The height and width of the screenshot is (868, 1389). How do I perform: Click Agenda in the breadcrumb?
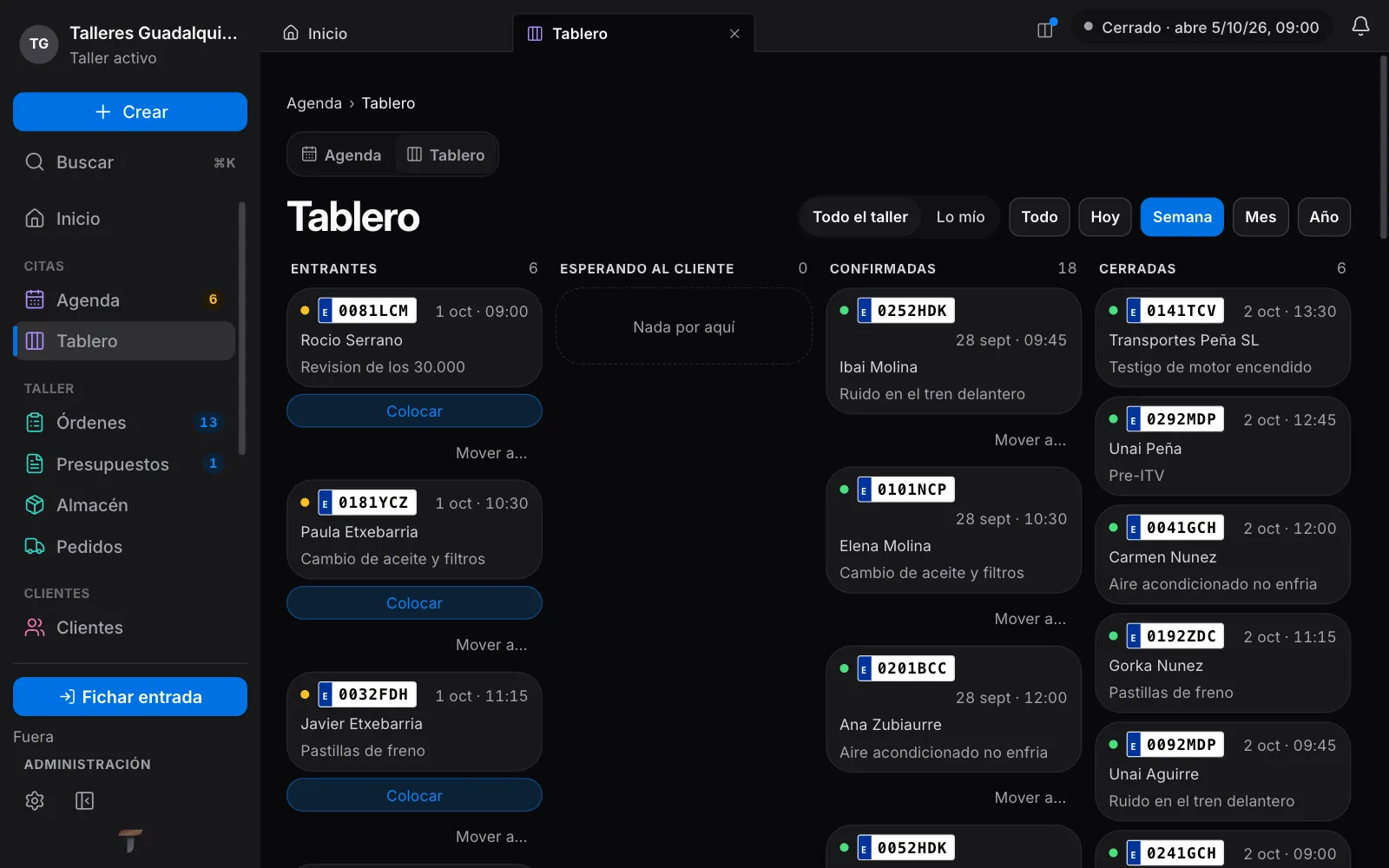[x=314, y=103]
